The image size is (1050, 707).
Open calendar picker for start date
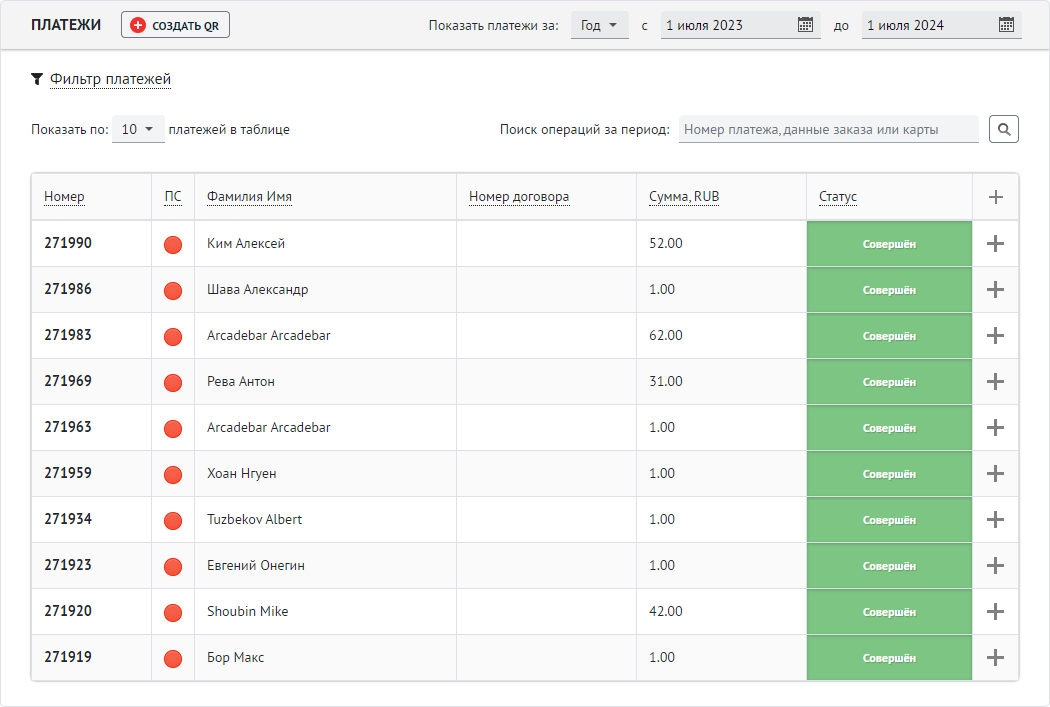coord(806,25)
